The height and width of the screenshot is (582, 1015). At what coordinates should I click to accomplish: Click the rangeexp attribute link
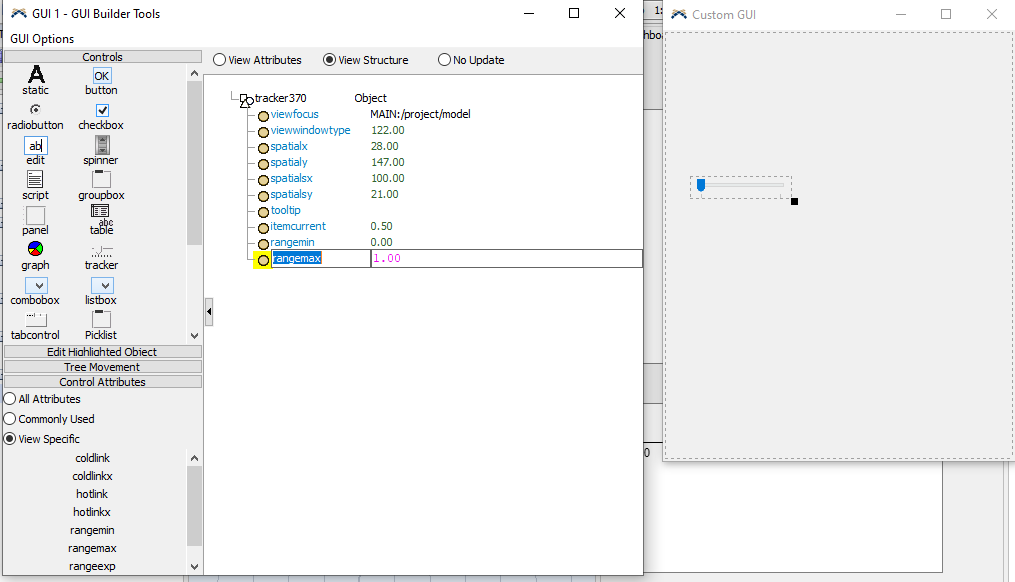92,566
